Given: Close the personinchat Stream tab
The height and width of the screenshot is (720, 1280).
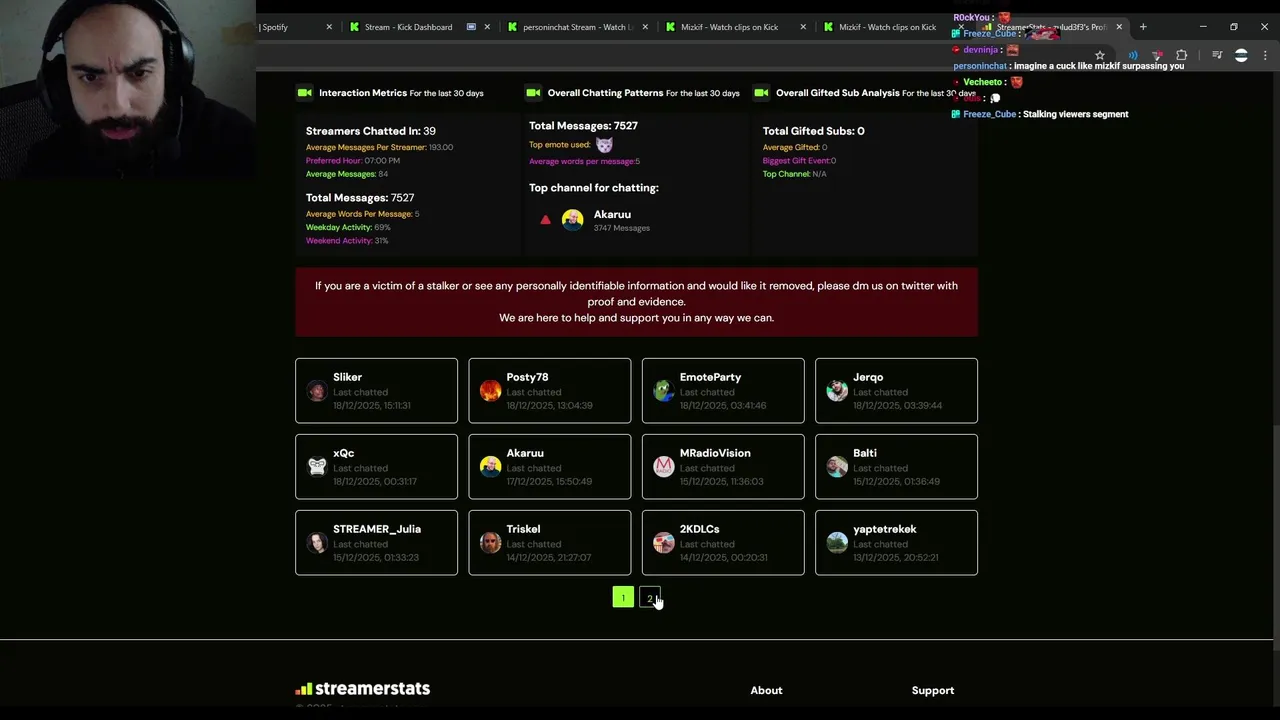Looking at the screenshot, I should (645, 27).
